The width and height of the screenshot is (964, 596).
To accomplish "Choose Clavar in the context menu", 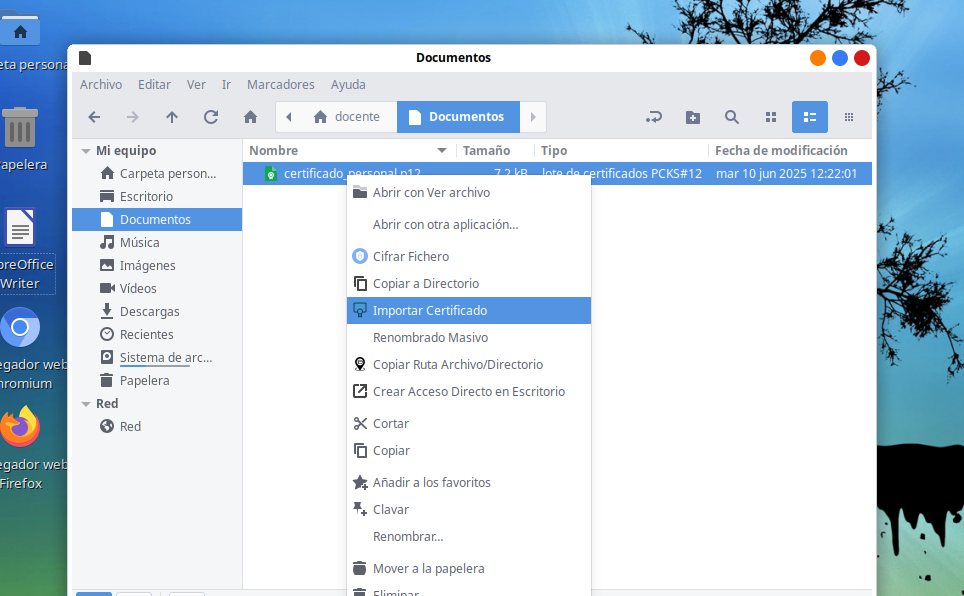I will 468,510.
